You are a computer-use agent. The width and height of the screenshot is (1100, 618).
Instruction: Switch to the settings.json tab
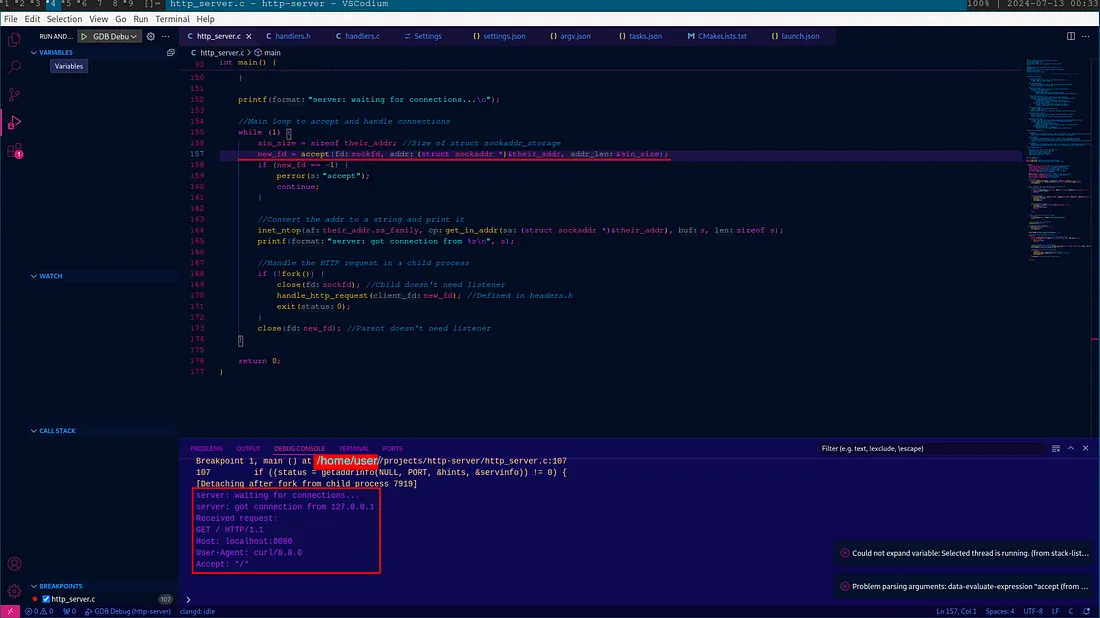(499, 36)
